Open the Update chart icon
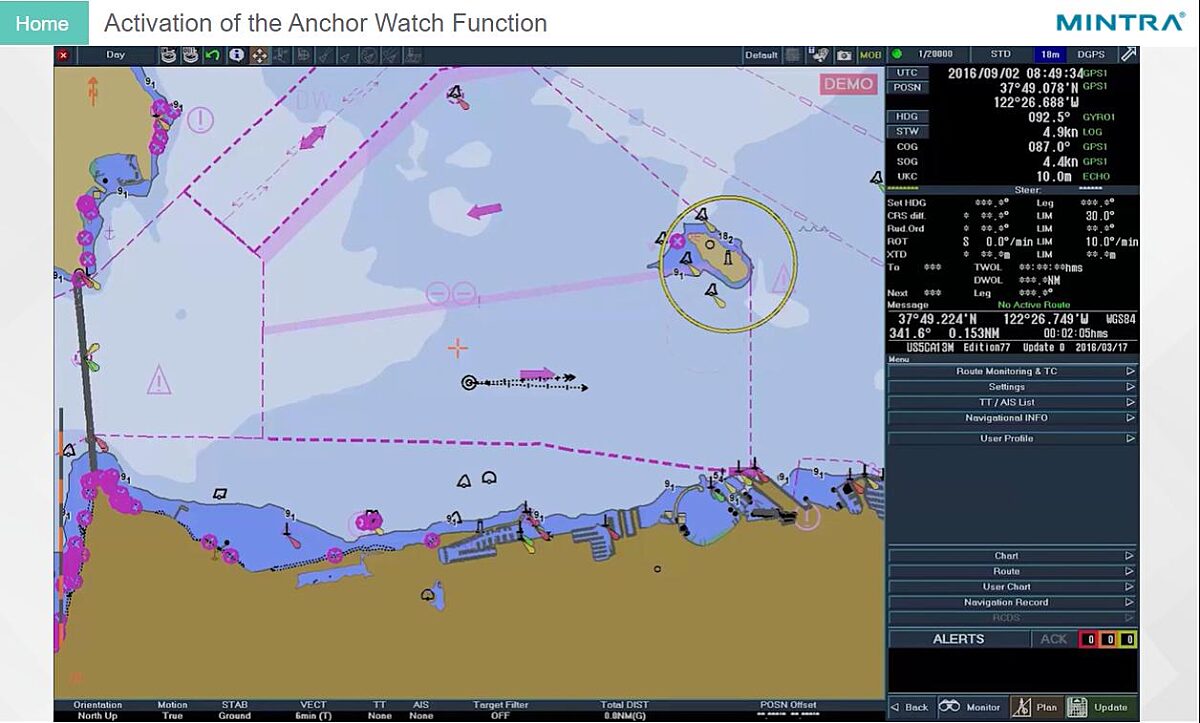Image resolution: width=1200 pixels, height=723 pixels. click(1076, 707)
